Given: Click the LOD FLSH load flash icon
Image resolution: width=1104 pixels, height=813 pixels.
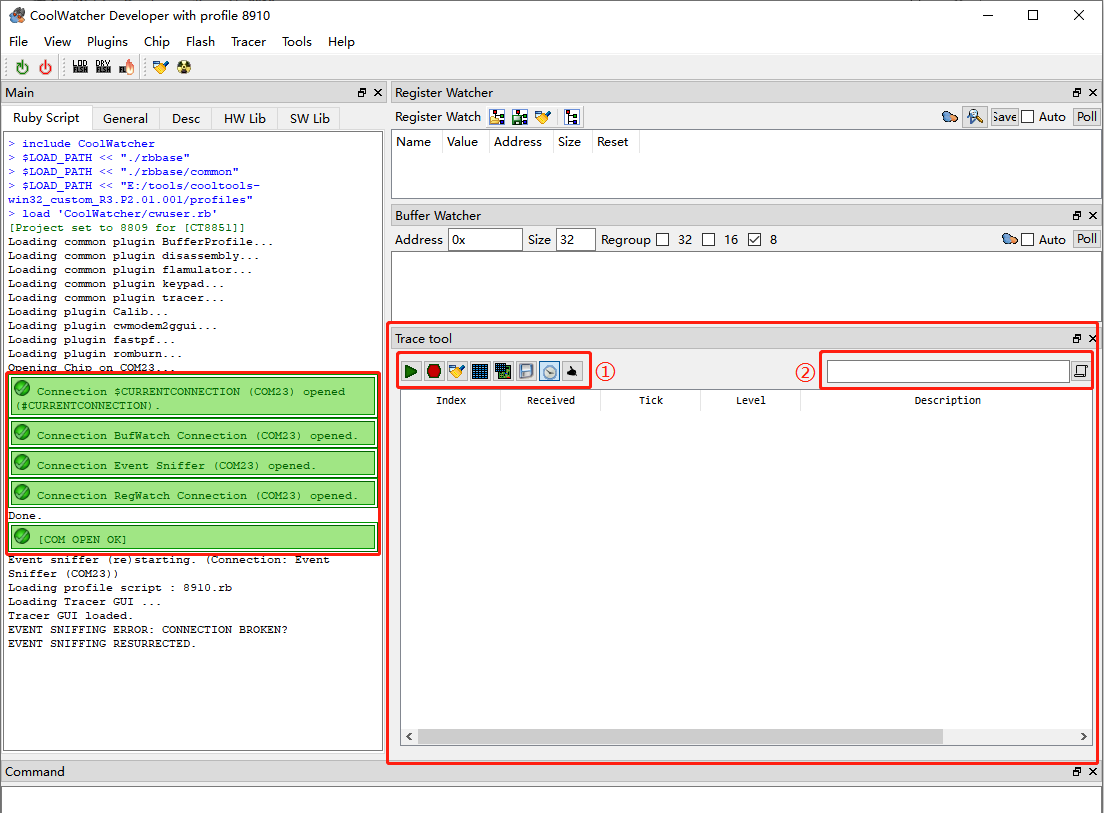Looking at the screenshot, I should [80, 67].
